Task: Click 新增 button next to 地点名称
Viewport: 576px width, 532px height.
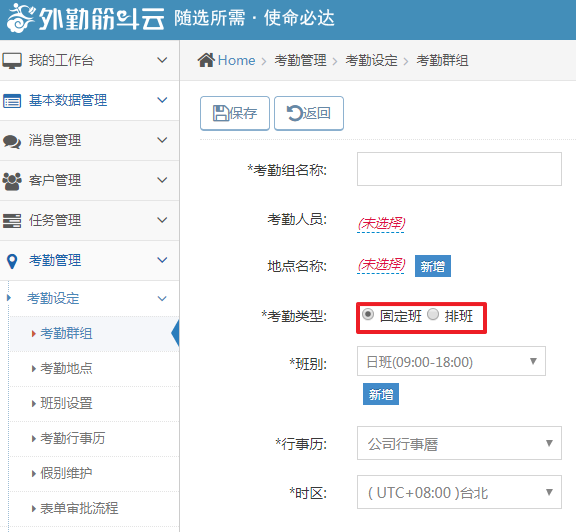Action: (433, 266)
